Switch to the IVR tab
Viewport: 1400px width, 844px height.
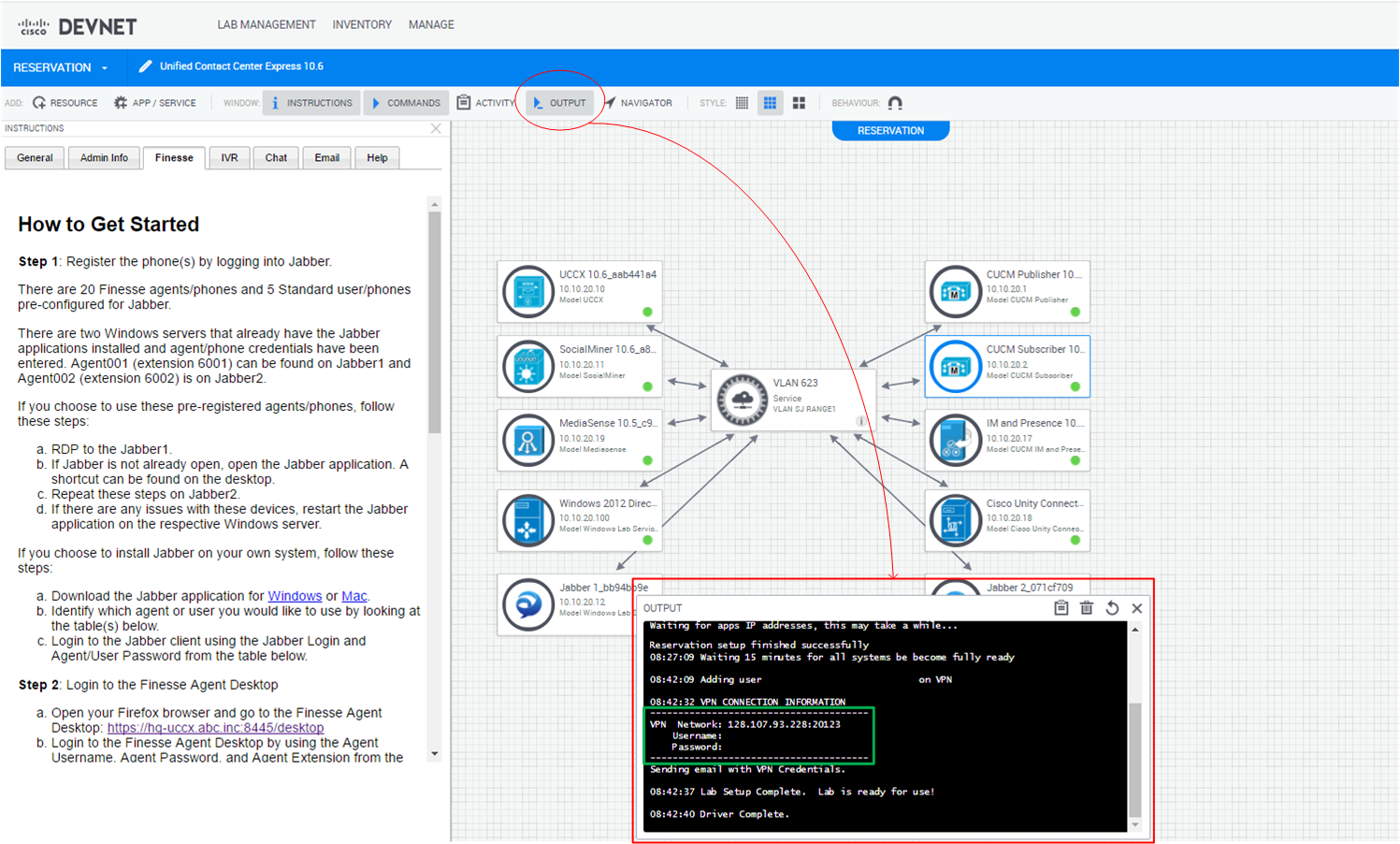pos(229,157)
